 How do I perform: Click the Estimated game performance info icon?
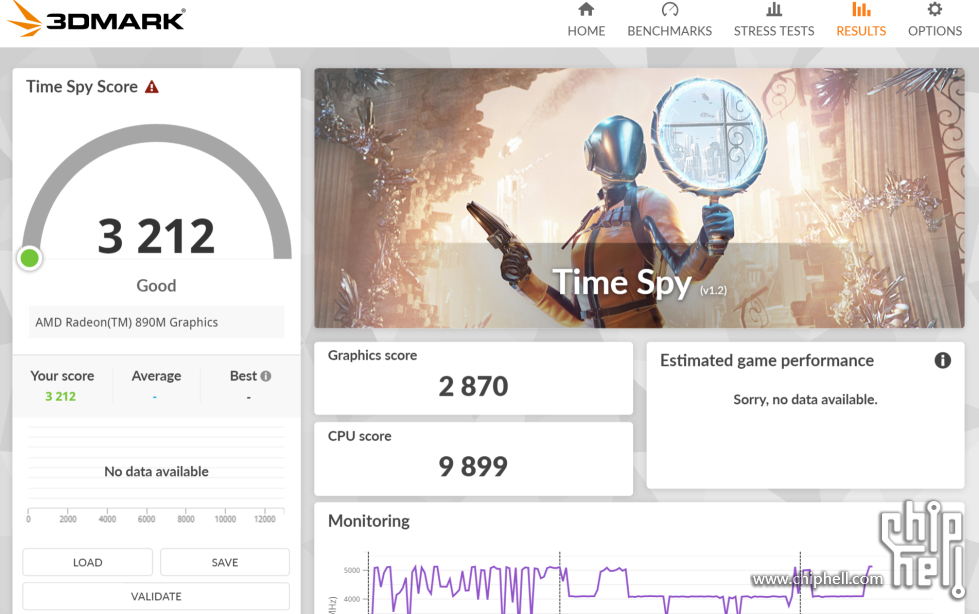click(942, 360)
